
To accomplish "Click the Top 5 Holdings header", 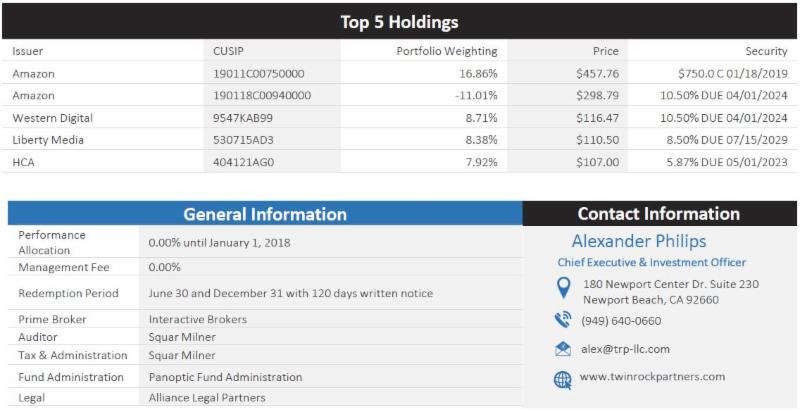I will coord(399,22).
